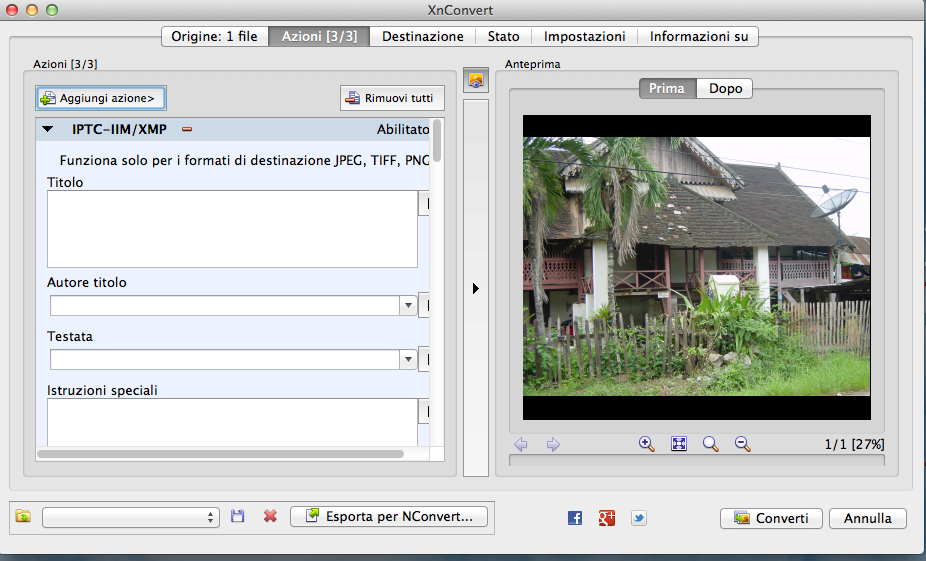Screen dimensions: 926x561
Task: Open the Facebook share icon
Action: point(575,518)
